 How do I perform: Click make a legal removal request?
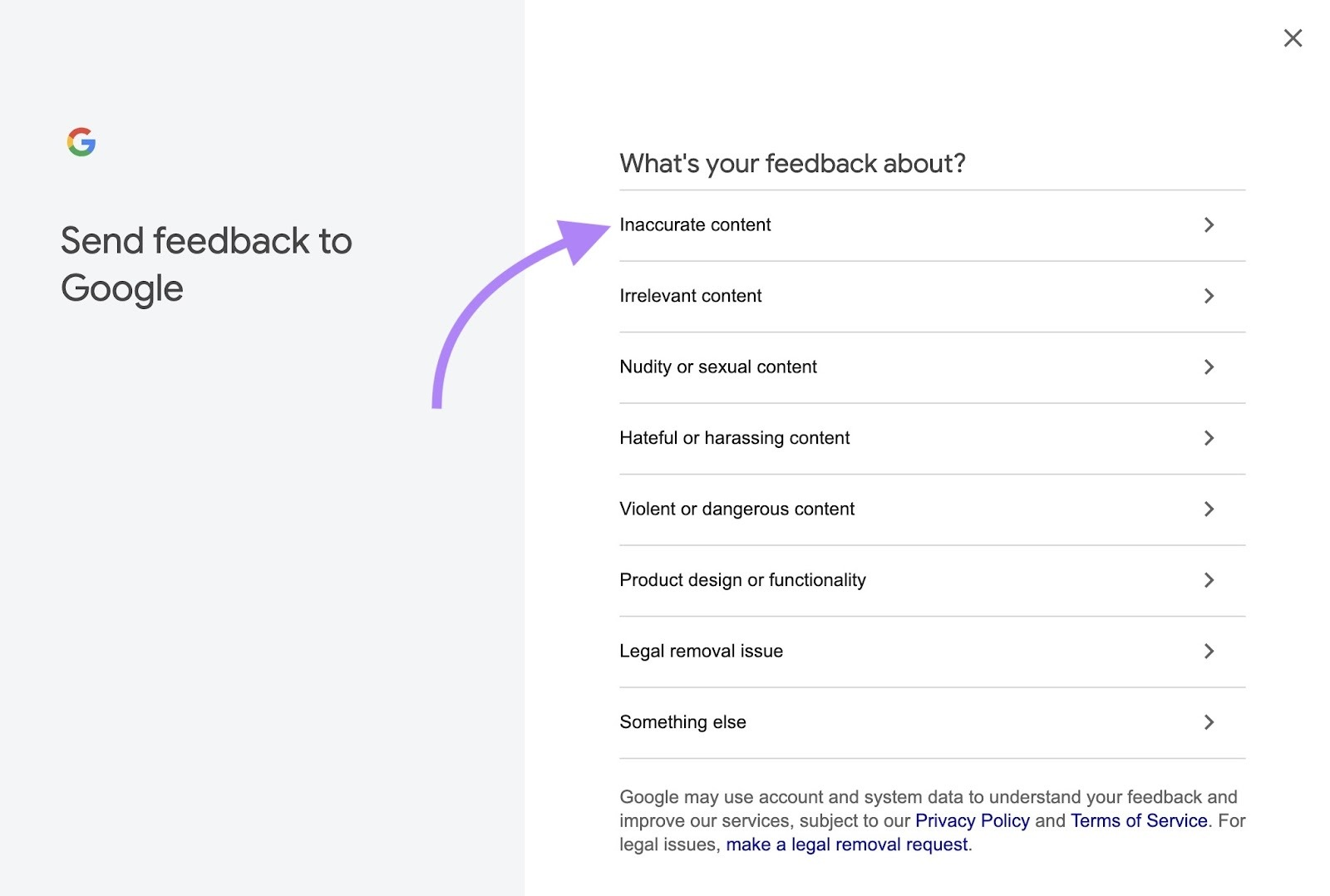point(847,844)
